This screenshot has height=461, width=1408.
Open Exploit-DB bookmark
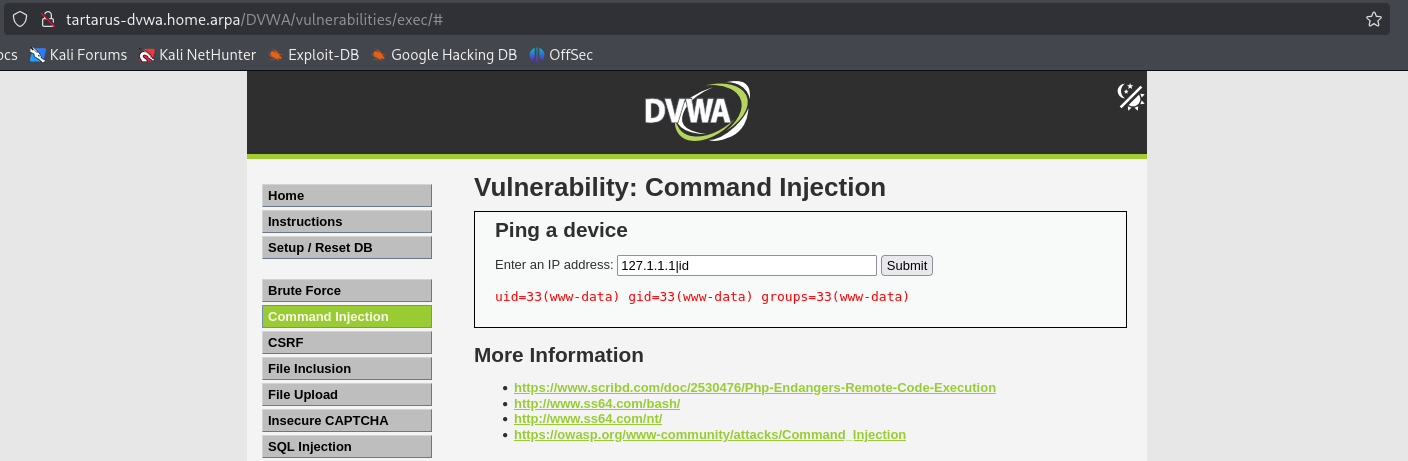(x=313, y=55)
